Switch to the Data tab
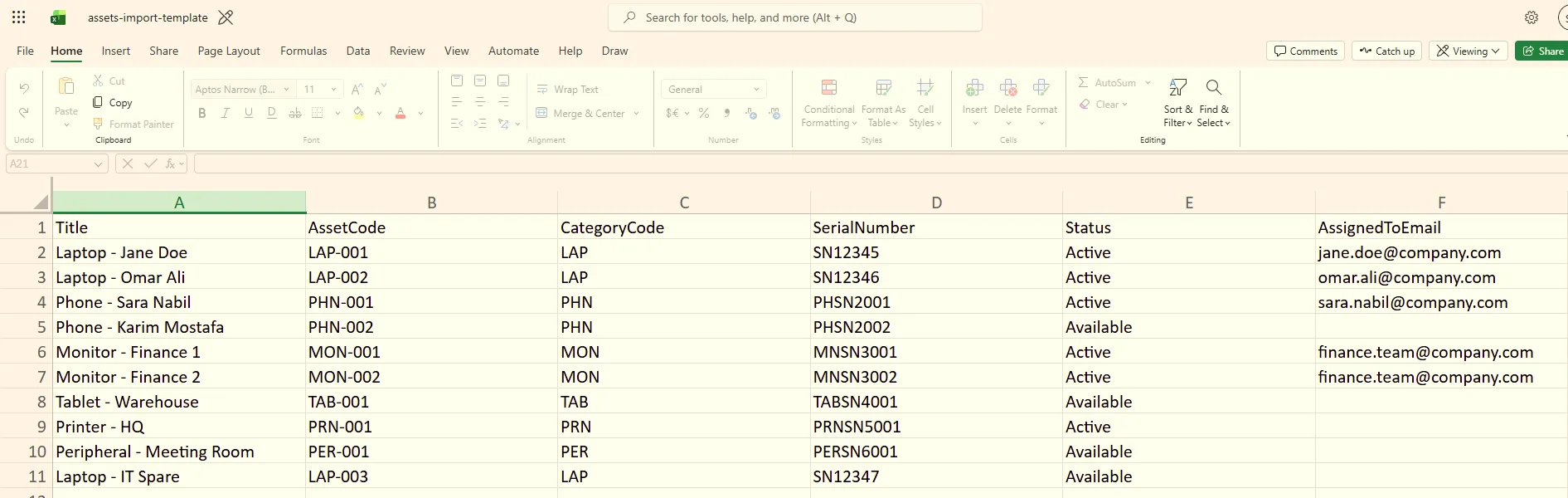The height and width of the screenshot is (498, 1568). click(x=358, y=51)
